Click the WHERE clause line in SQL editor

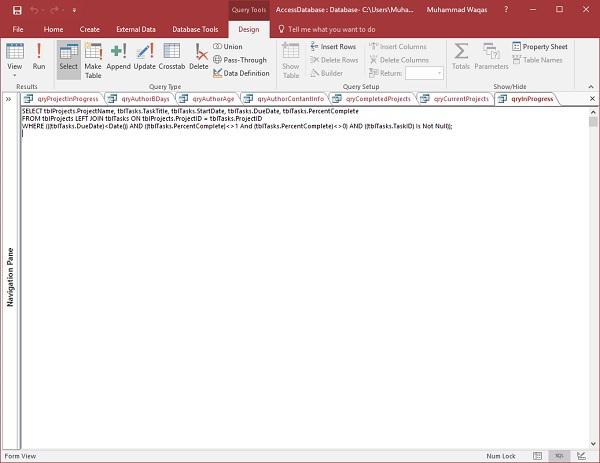pos(237,126)
